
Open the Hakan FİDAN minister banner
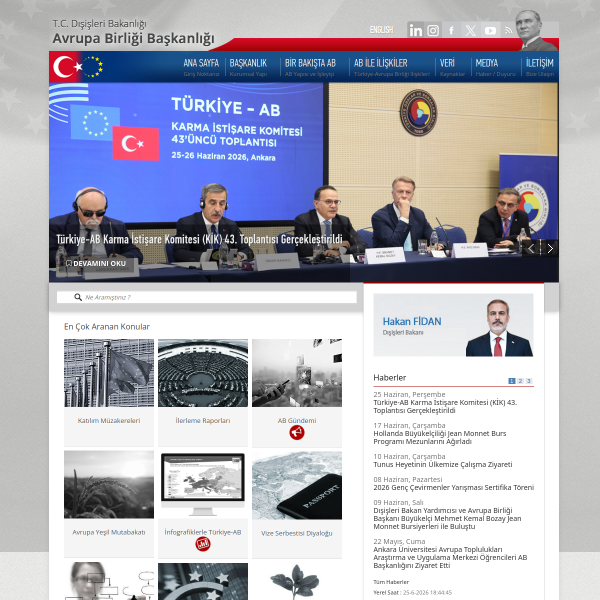coord(453,325)
